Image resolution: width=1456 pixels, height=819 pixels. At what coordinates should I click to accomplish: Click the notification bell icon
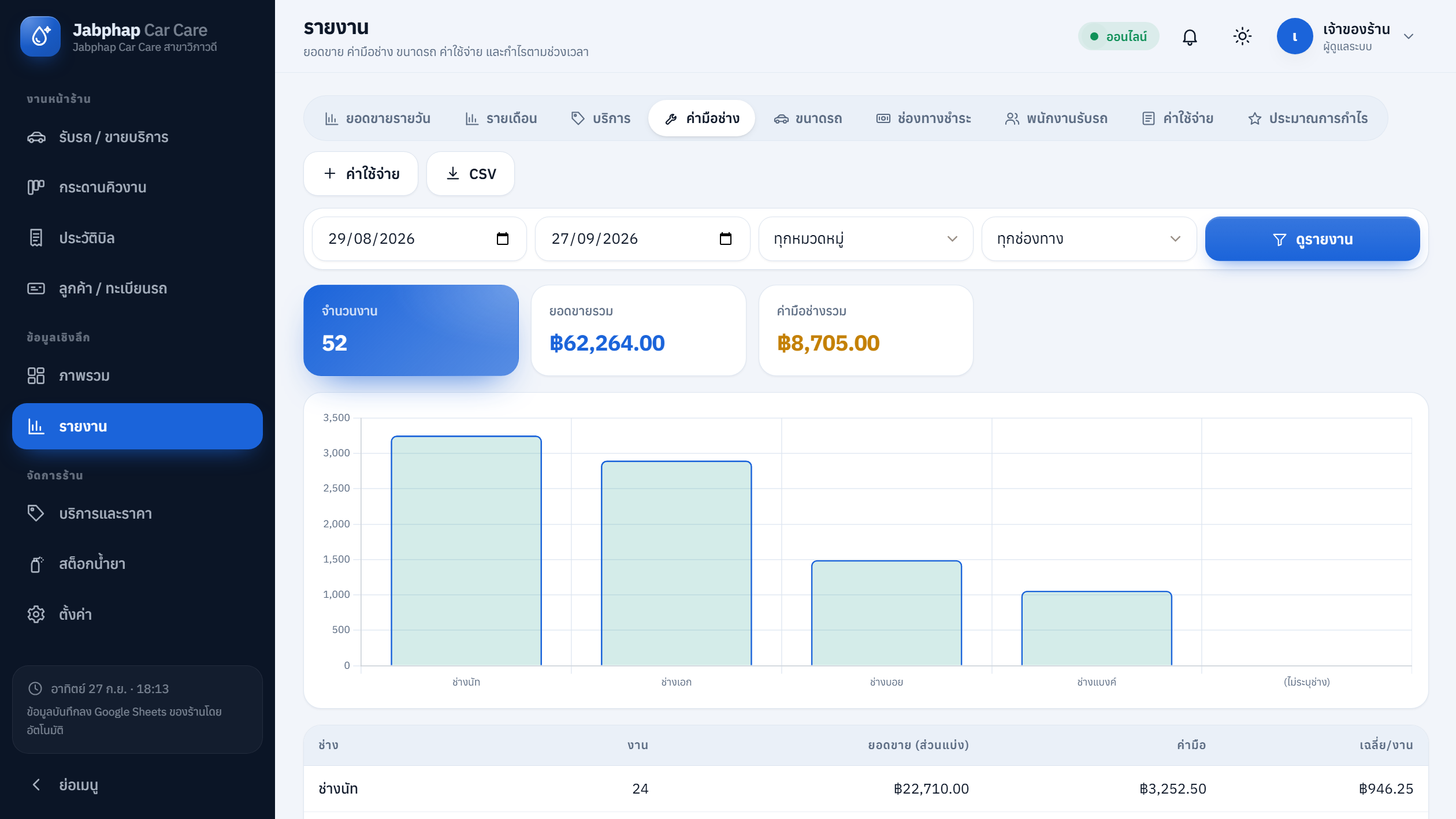tap(1190, 36)
